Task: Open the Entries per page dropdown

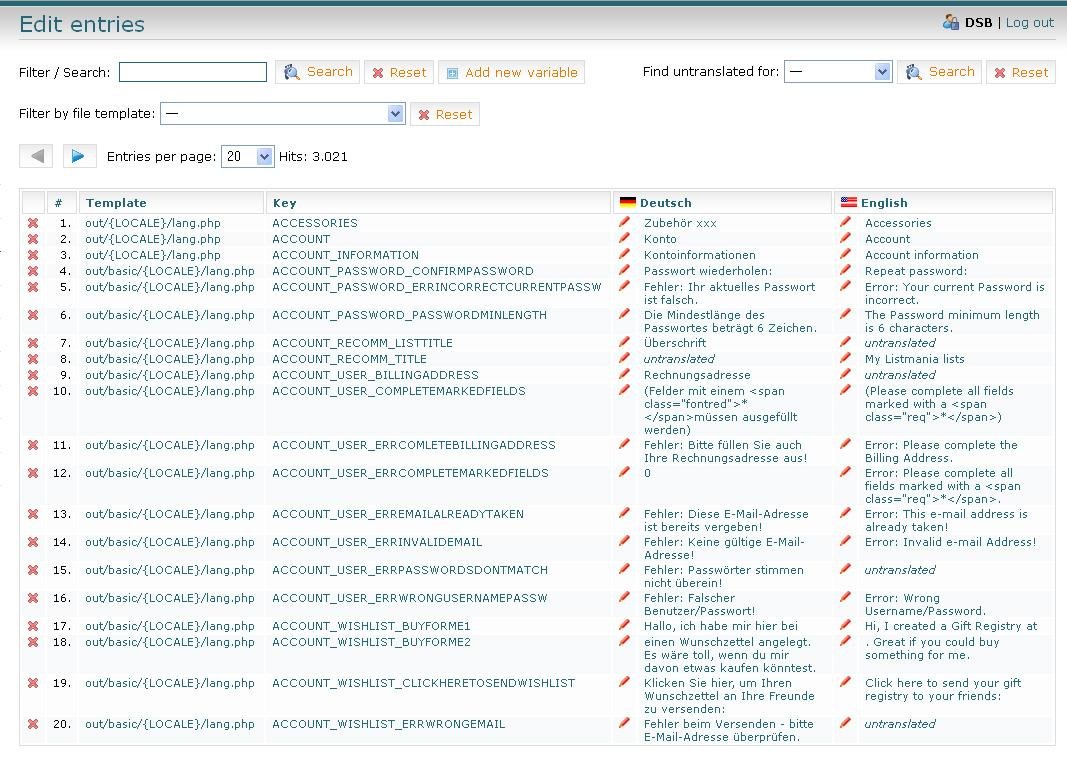Action: tap(247, 156)
